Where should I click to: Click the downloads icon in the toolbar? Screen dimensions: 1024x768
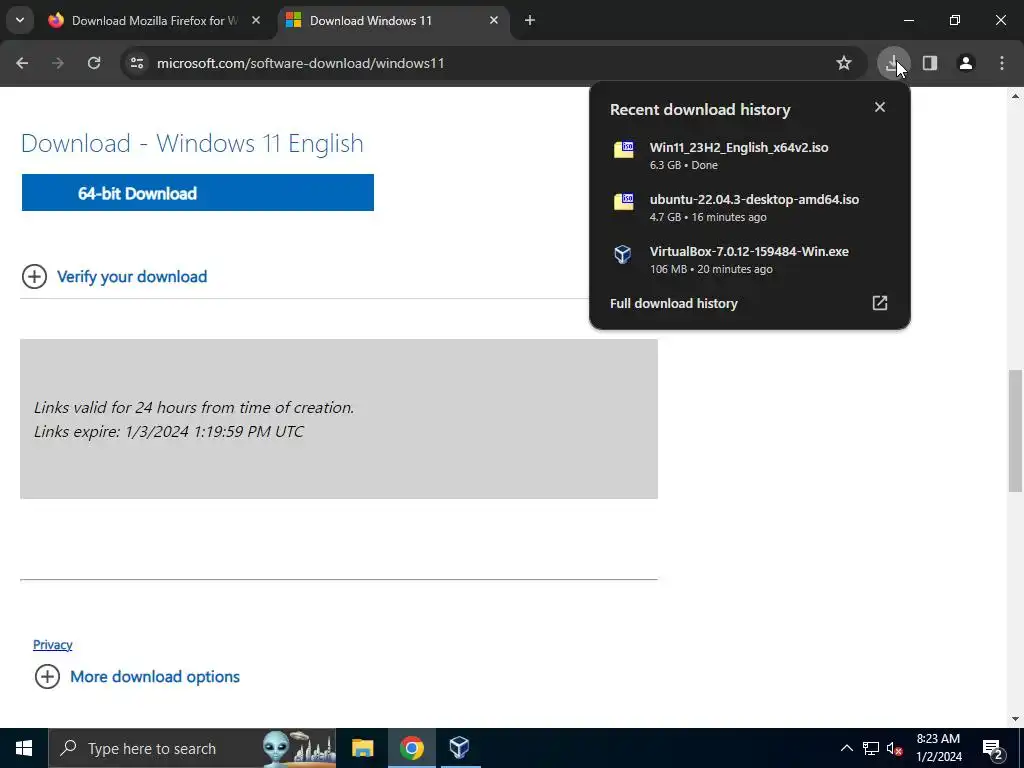pos(893,63)
